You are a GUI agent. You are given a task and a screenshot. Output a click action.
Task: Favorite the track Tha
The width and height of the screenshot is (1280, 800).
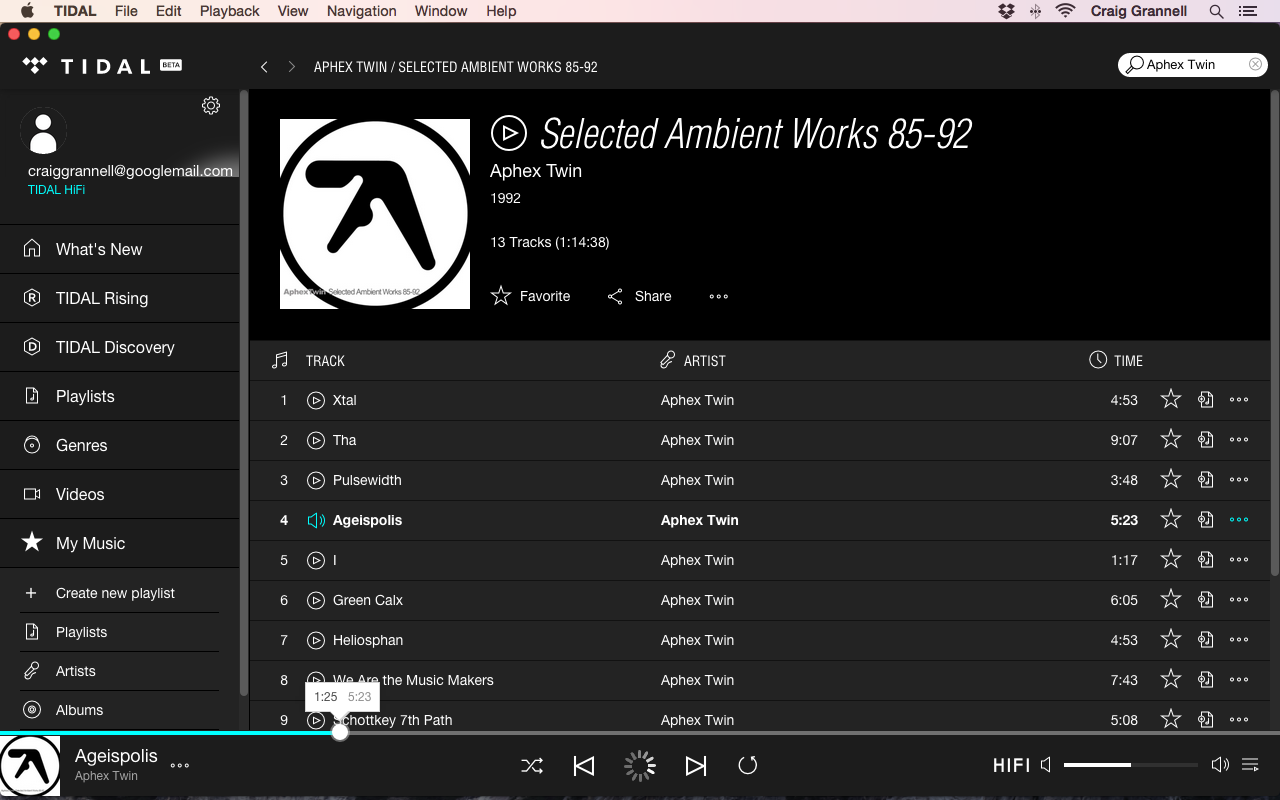tap(1171, 439)
